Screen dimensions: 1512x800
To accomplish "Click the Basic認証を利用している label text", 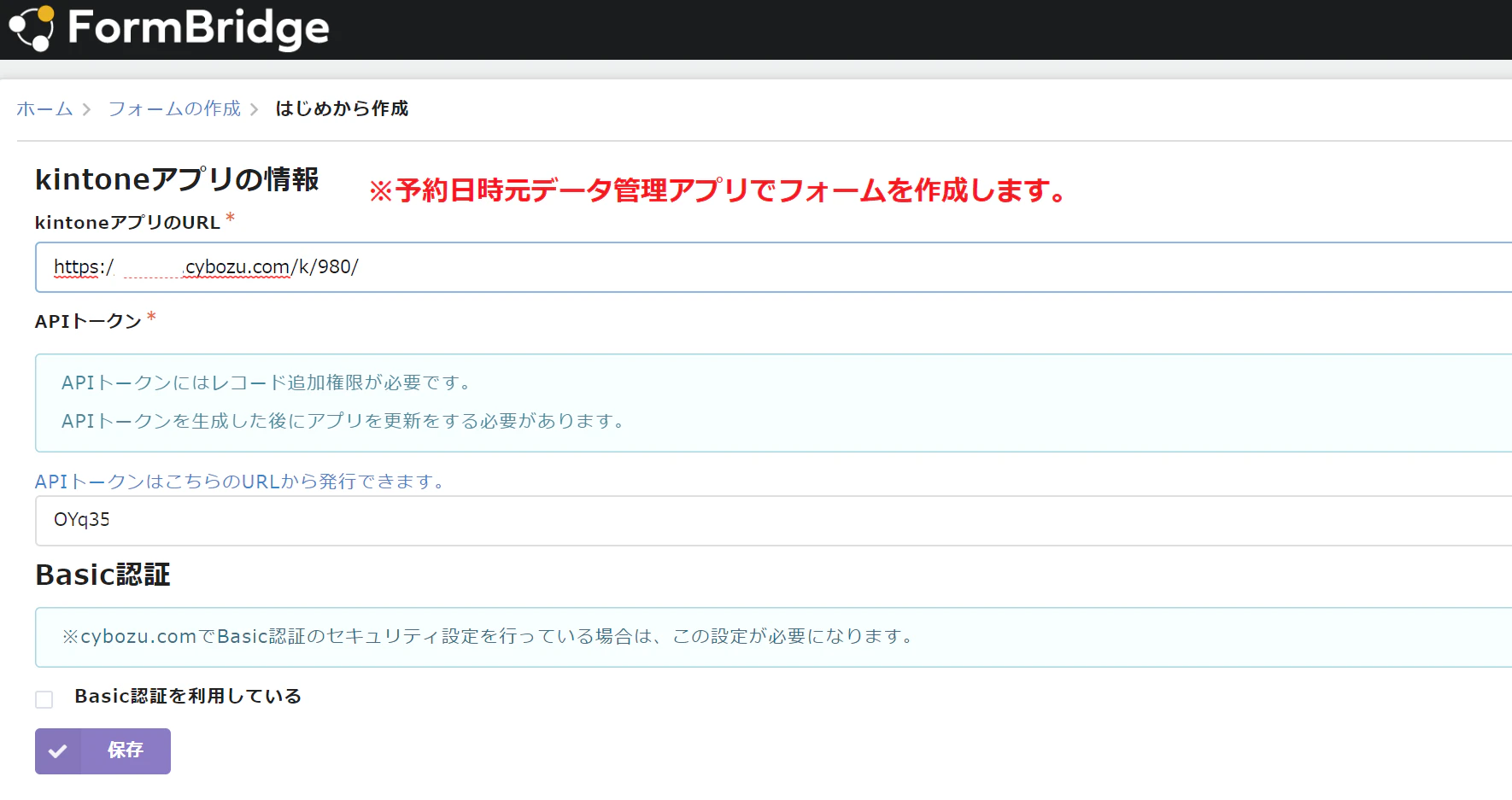I will 188,697.
